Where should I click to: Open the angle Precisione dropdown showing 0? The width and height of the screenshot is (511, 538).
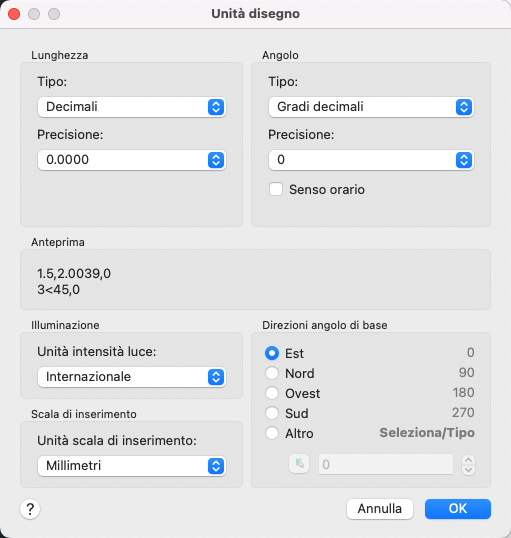(371, 160)
